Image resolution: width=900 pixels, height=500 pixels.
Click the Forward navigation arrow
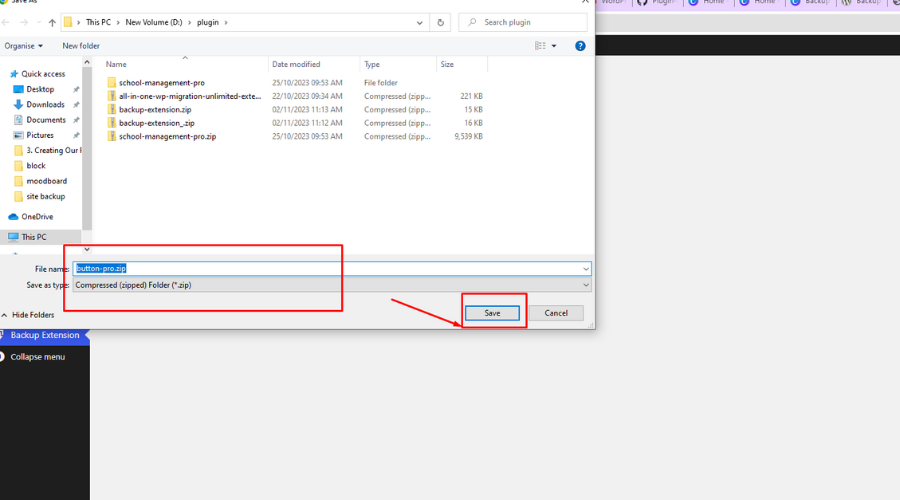click(x=24, y=22)
